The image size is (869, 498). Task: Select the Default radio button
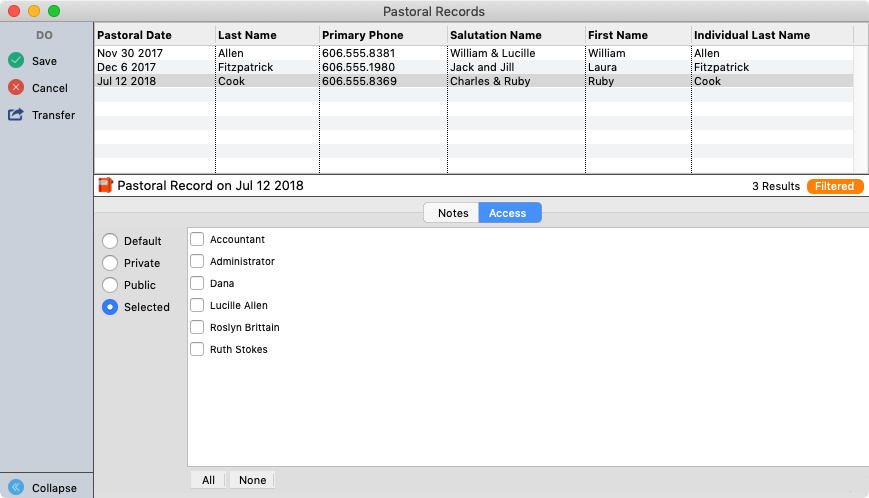point(110,241)
